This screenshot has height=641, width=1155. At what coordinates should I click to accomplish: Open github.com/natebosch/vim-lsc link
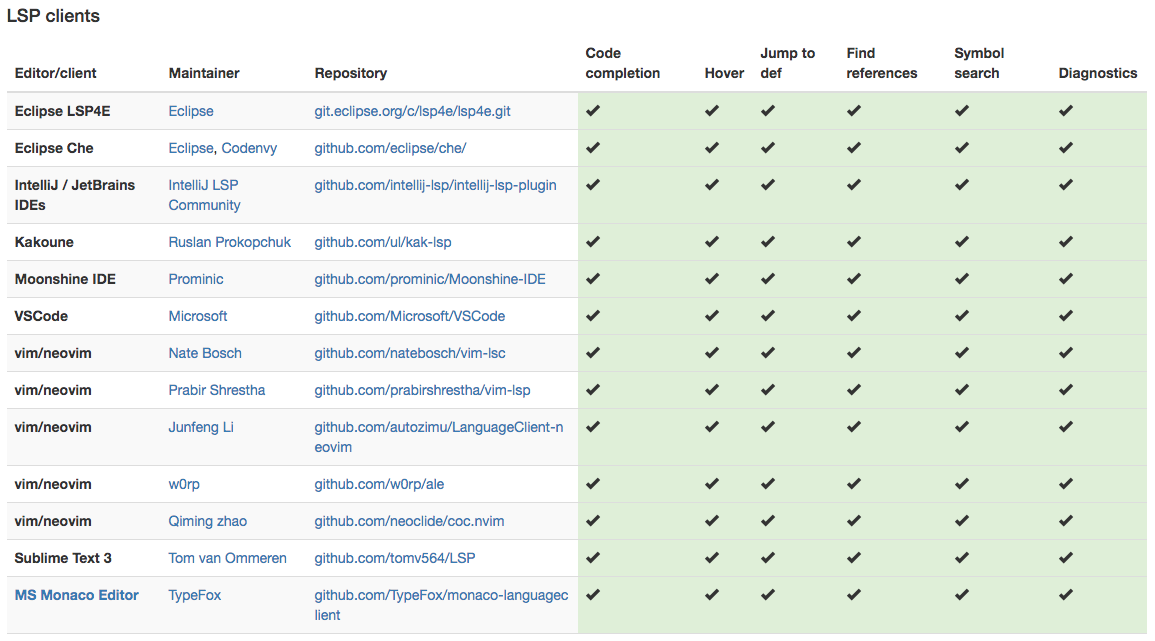[x=410, y=353]
